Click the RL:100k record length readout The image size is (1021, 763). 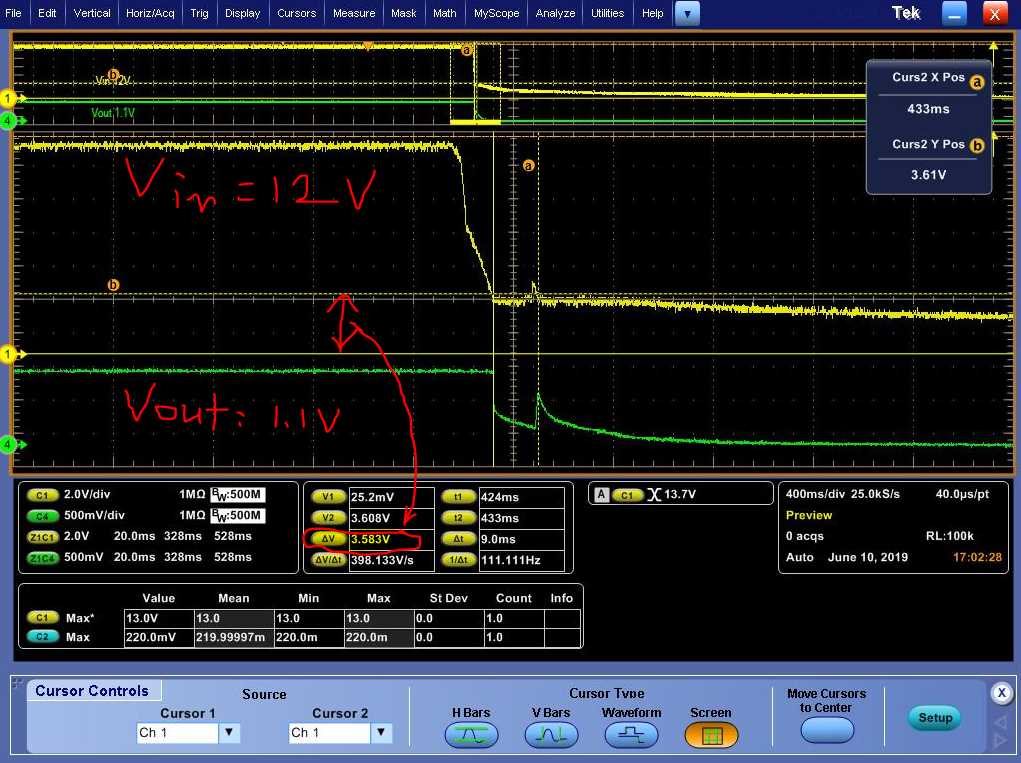coord(949,536)
